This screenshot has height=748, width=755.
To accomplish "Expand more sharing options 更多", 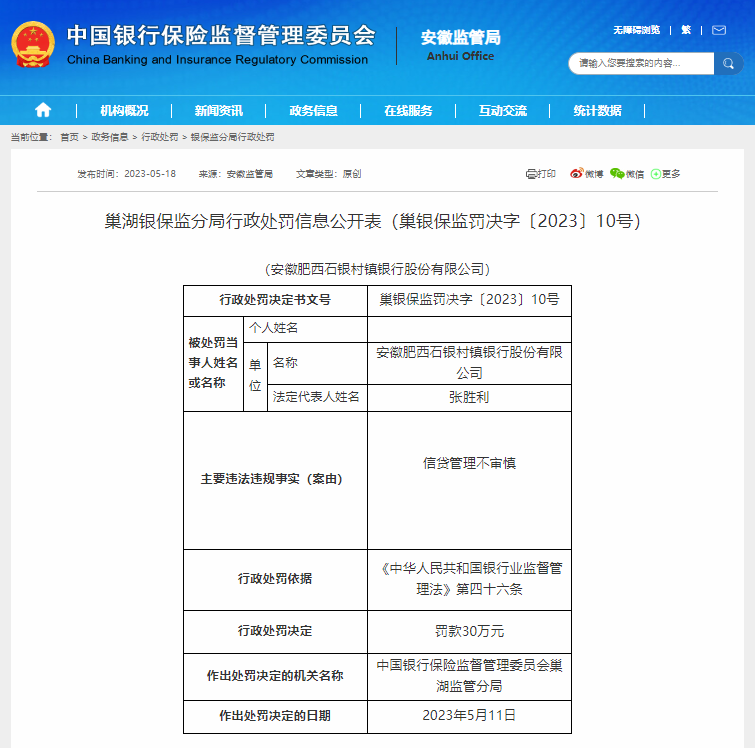I will (x=665, y=174).
